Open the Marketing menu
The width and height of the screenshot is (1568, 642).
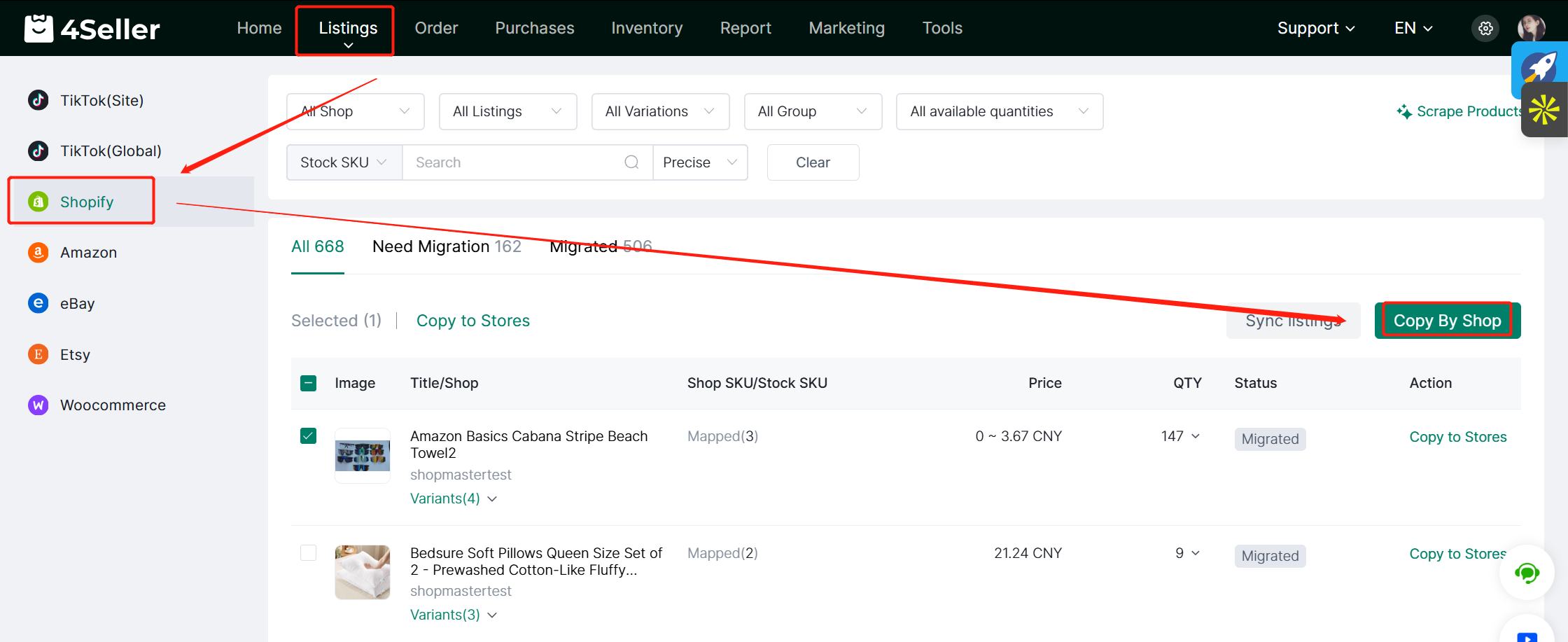(846, 28)
